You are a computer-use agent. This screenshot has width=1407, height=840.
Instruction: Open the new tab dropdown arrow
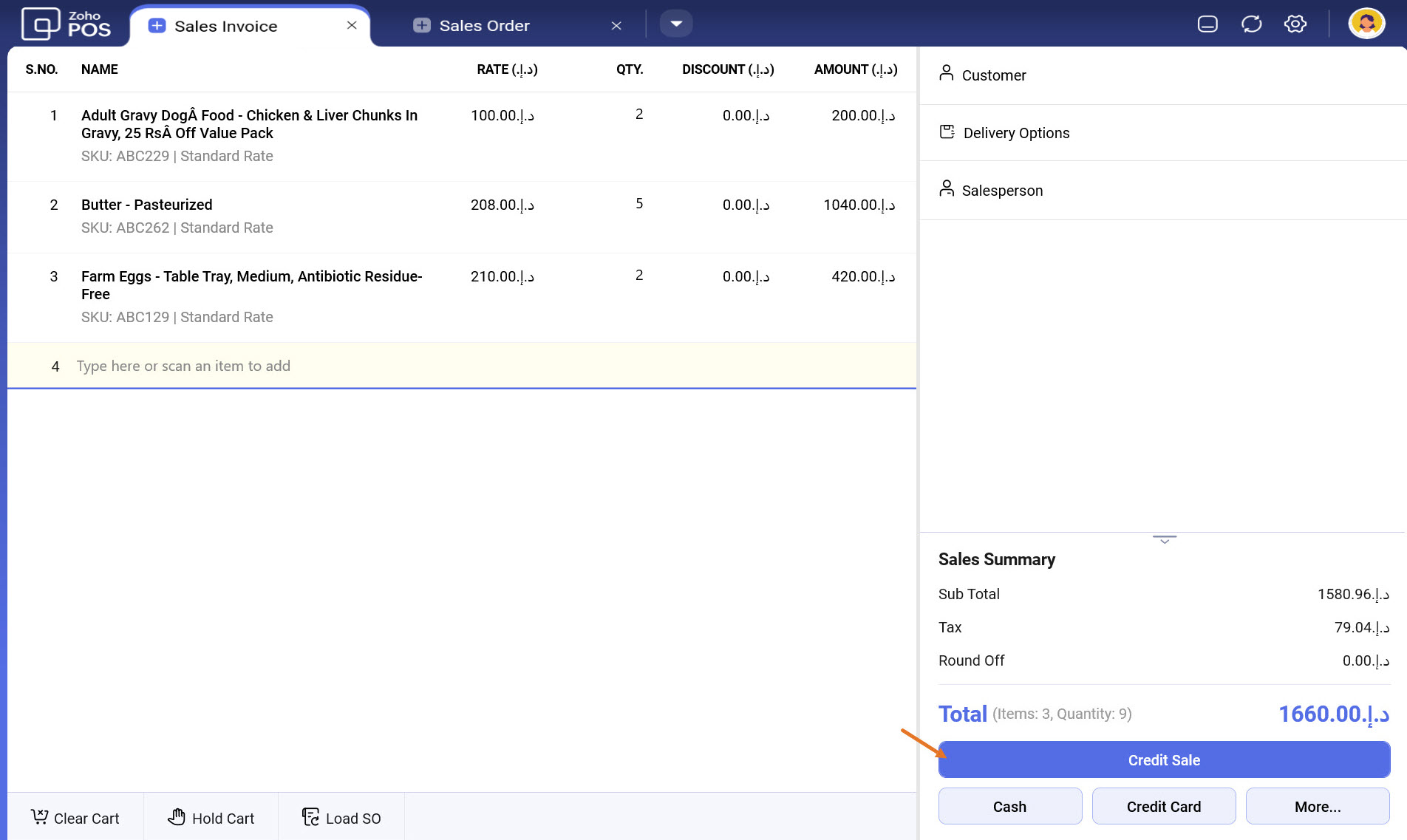click(x=675, y=24)
